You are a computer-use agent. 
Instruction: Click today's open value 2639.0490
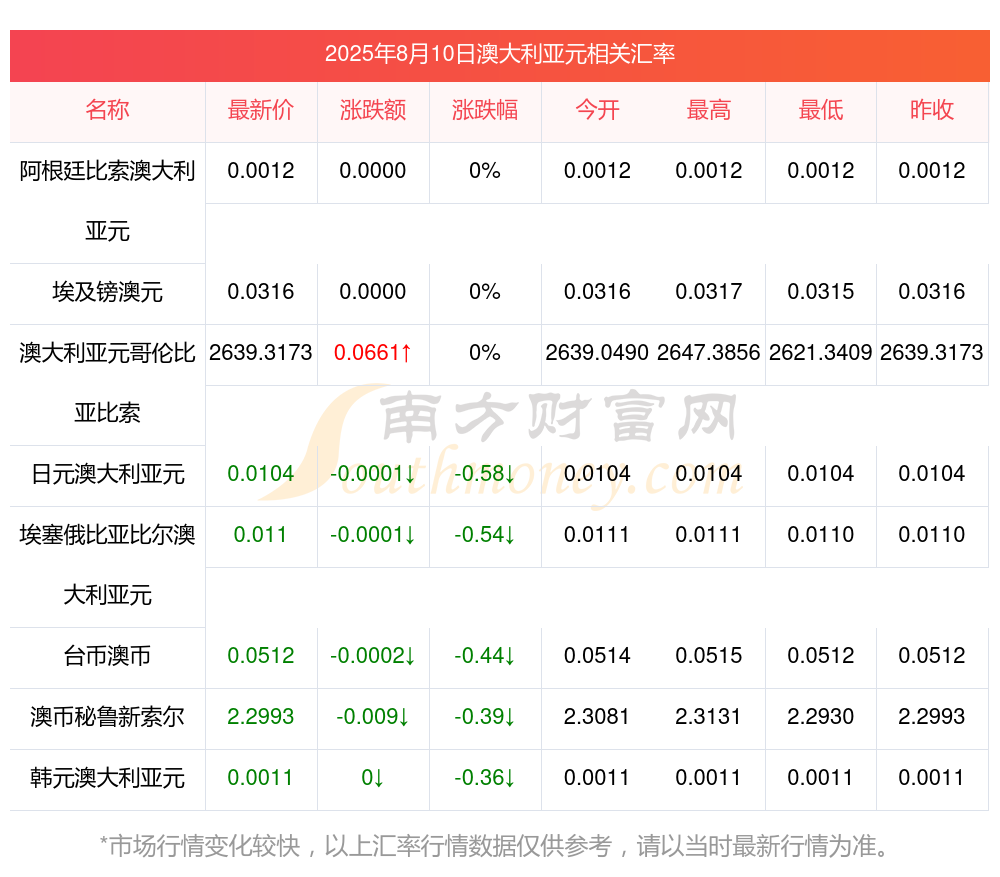pos(597,353)
